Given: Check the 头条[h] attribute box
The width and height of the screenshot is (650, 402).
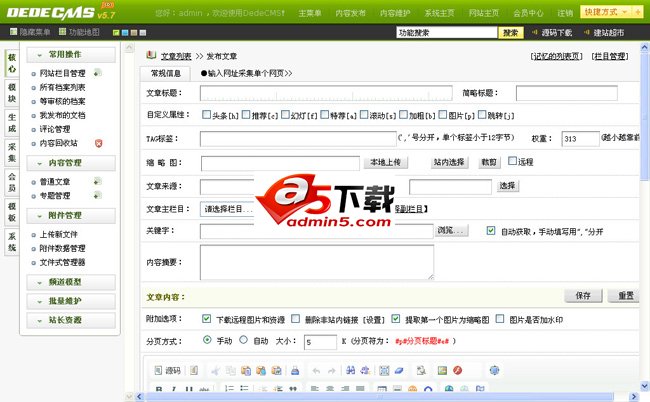Looking at the screenshot, I should pos(206,114).
